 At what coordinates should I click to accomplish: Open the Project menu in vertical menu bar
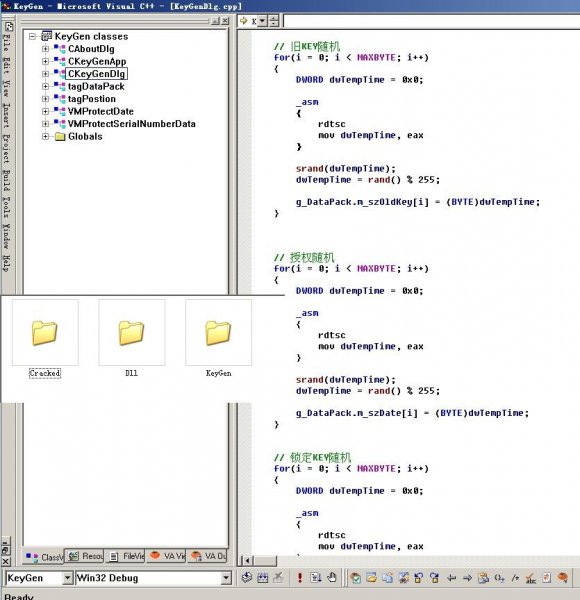(7, 149)
